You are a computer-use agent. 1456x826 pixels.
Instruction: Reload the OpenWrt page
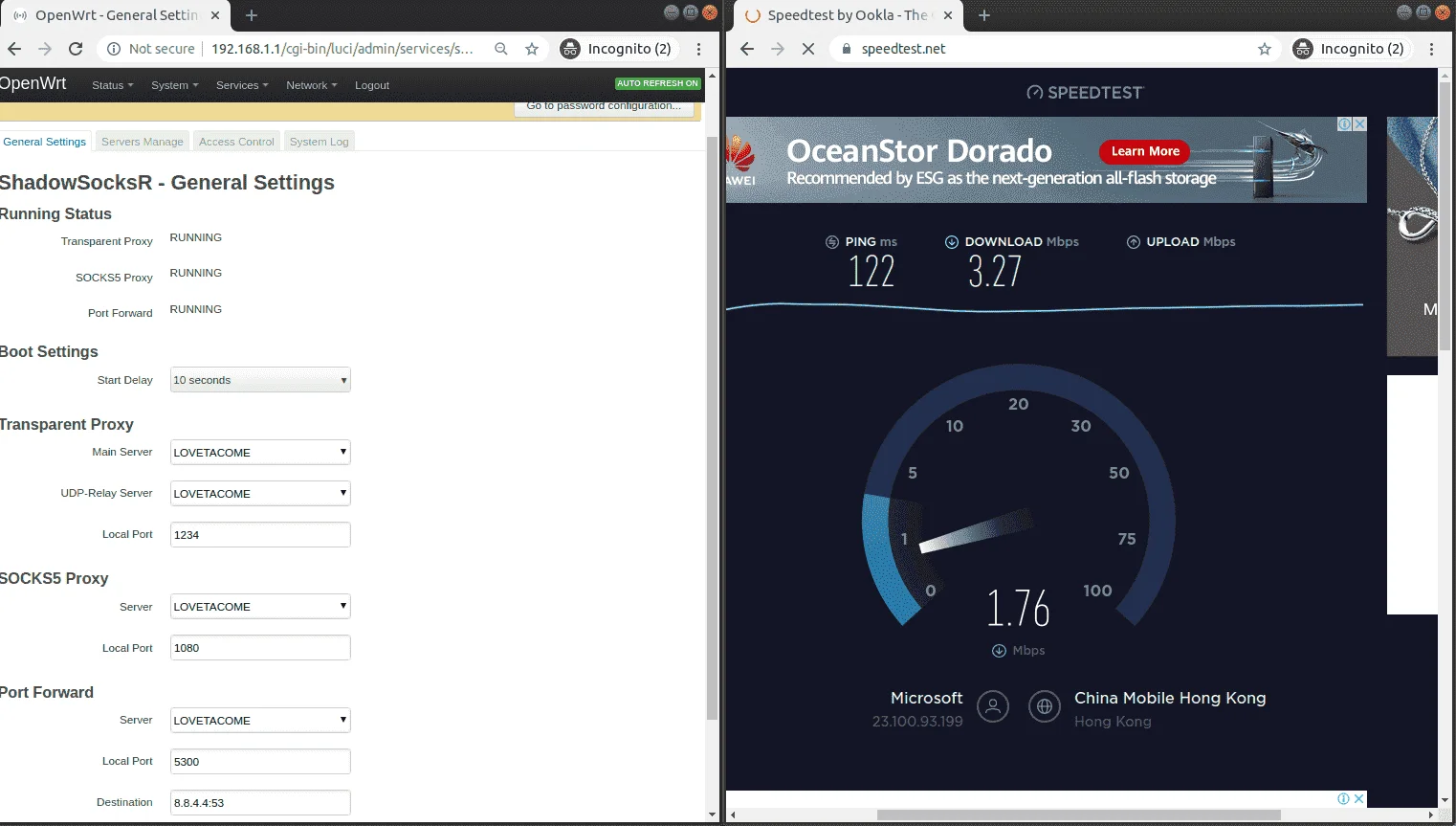[76, 49]
